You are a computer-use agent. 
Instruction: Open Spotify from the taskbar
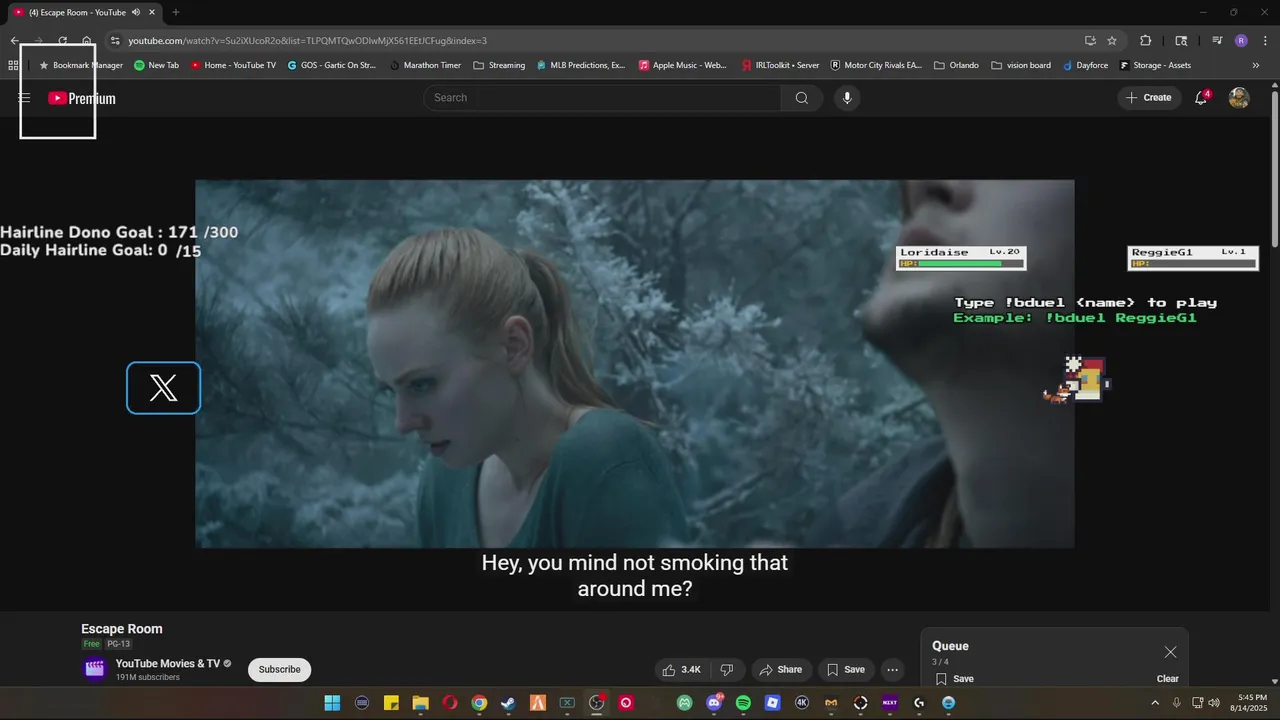(x=743, y=703)
